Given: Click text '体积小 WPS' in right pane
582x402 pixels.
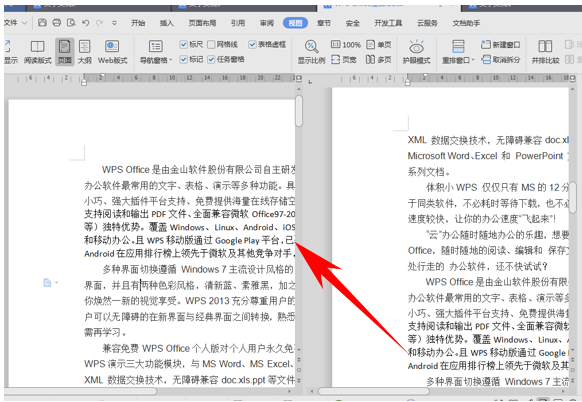Looking at the screenshot, I should tap(451, 187).
